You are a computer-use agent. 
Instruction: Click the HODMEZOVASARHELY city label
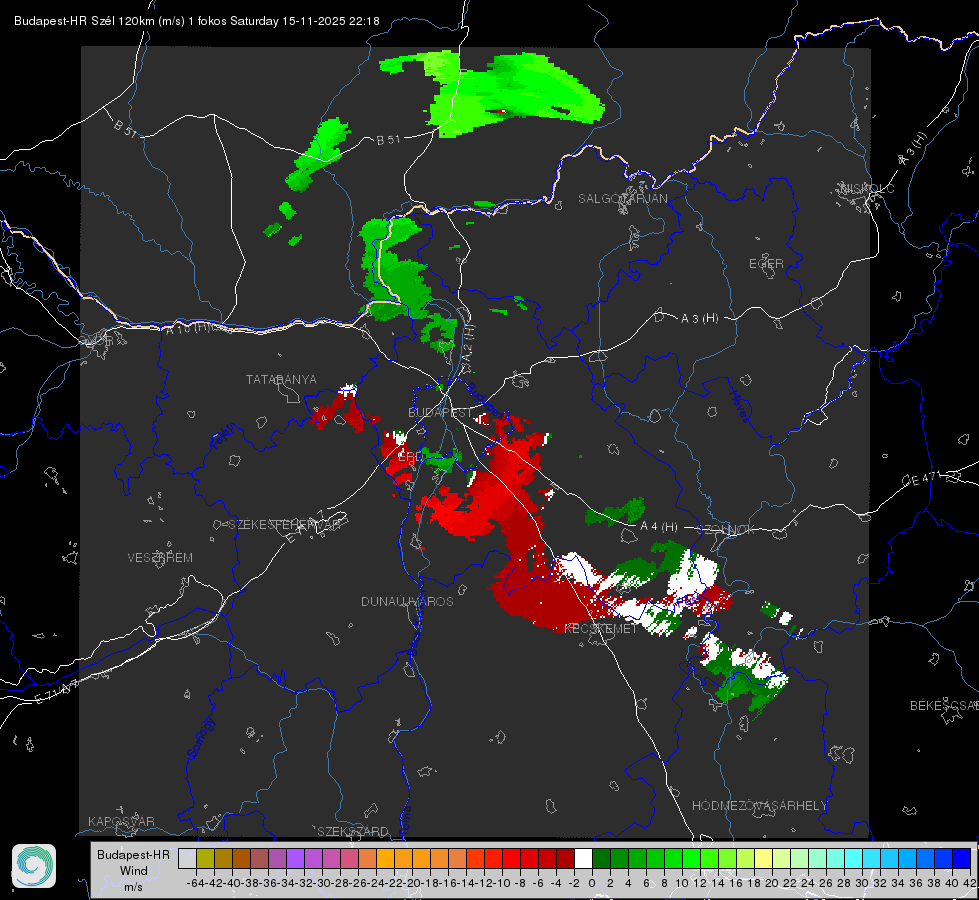pyautogui.click(x=759, y=806)
